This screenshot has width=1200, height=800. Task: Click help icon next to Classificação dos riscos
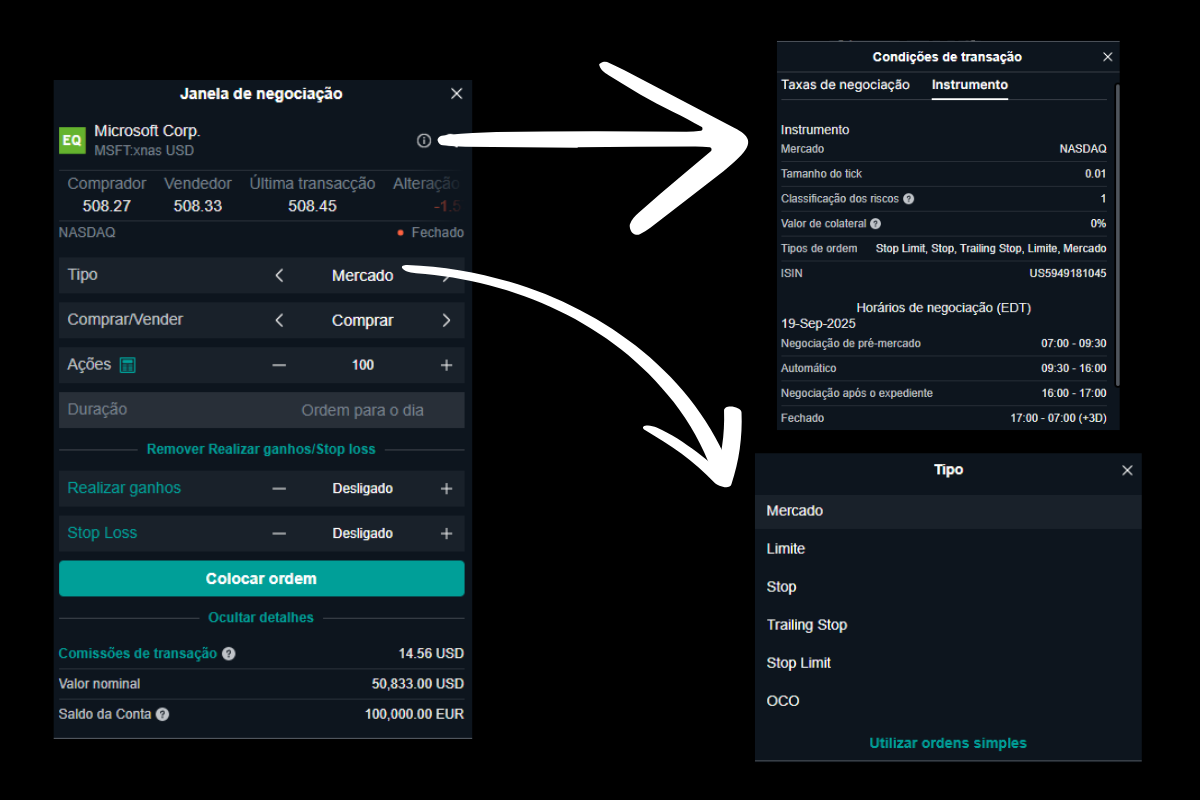point(909,199)
